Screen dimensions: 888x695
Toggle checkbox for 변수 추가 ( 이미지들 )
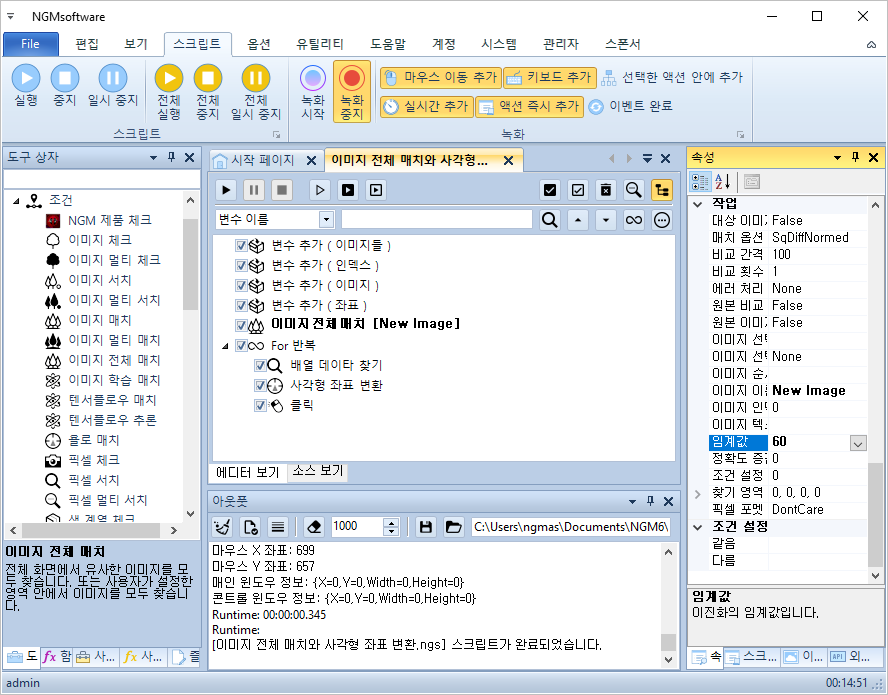[x=241, y=246]
